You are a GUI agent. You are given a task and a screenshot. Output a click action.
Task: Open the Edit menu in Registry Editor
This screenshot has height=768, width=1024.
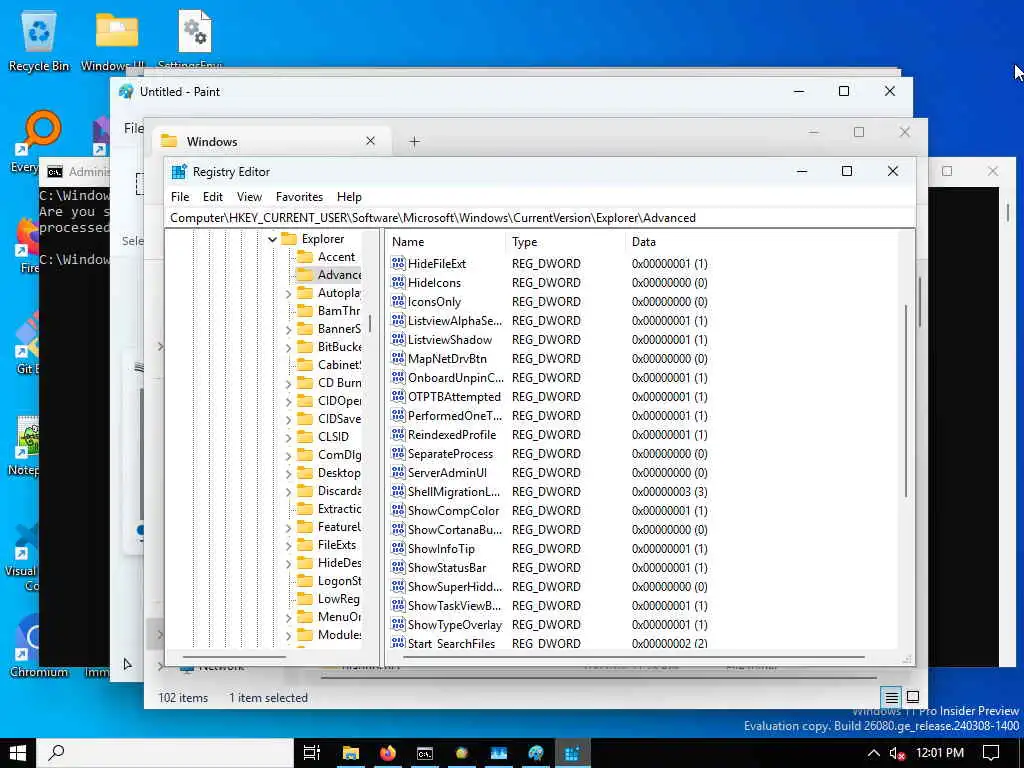[x=213, y=197]
